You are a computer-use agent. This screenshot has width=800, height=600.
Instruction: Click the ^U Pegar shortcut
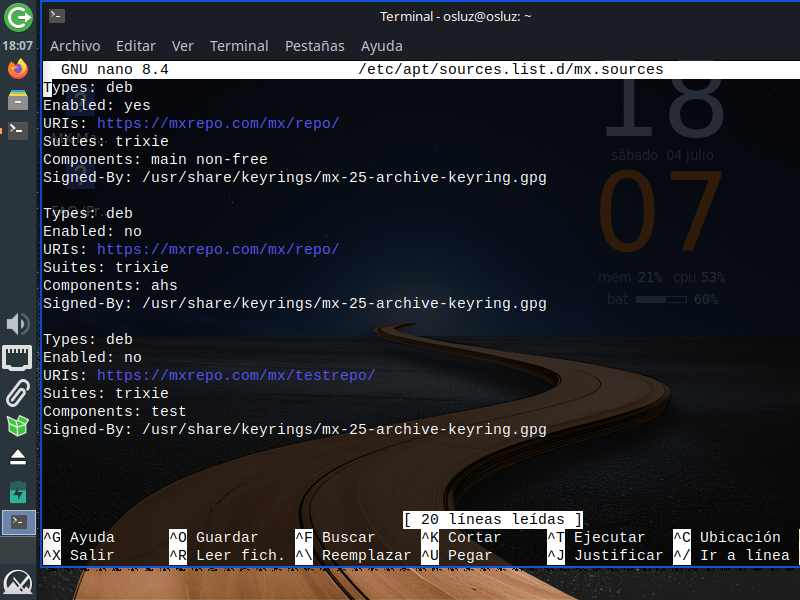(457, 555)
